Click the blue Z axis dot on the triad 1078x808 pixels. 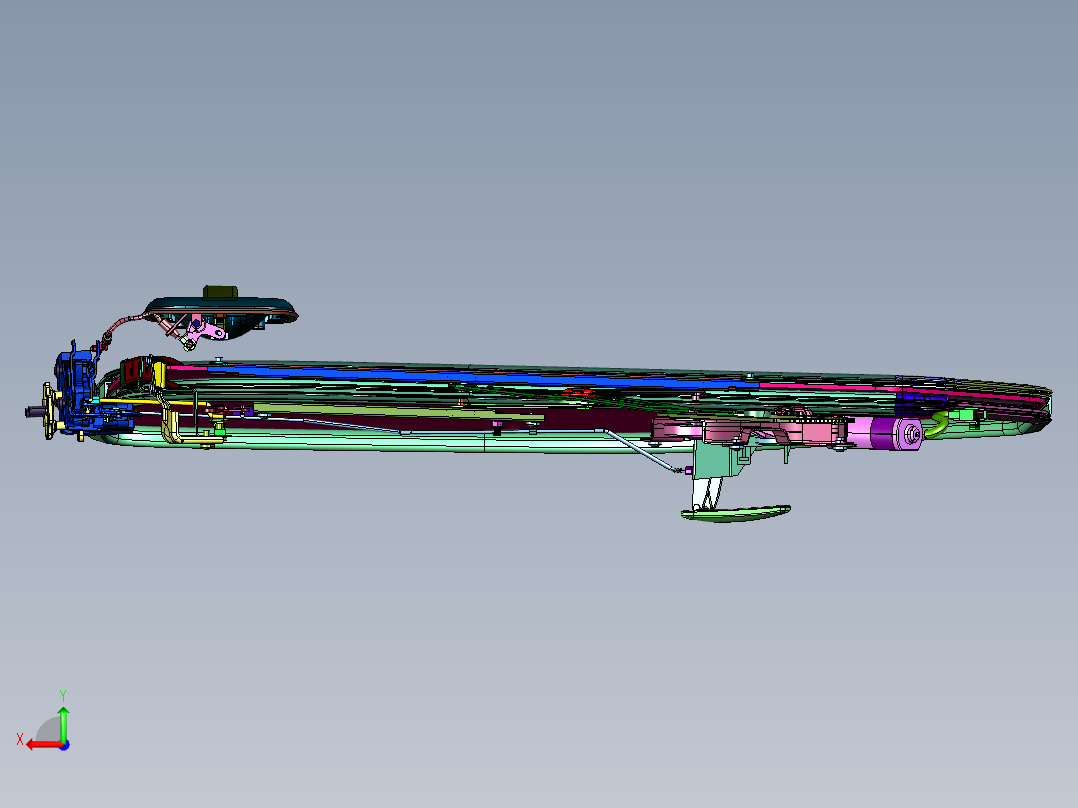coord(64,745)
